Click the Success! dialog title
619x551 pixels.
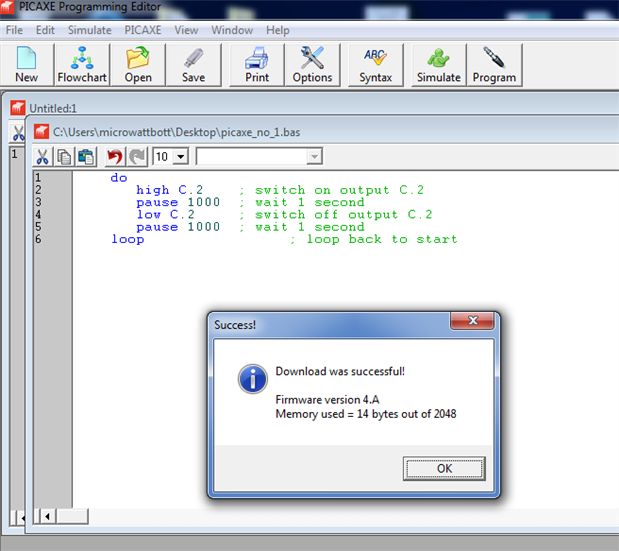pos(235,325)
